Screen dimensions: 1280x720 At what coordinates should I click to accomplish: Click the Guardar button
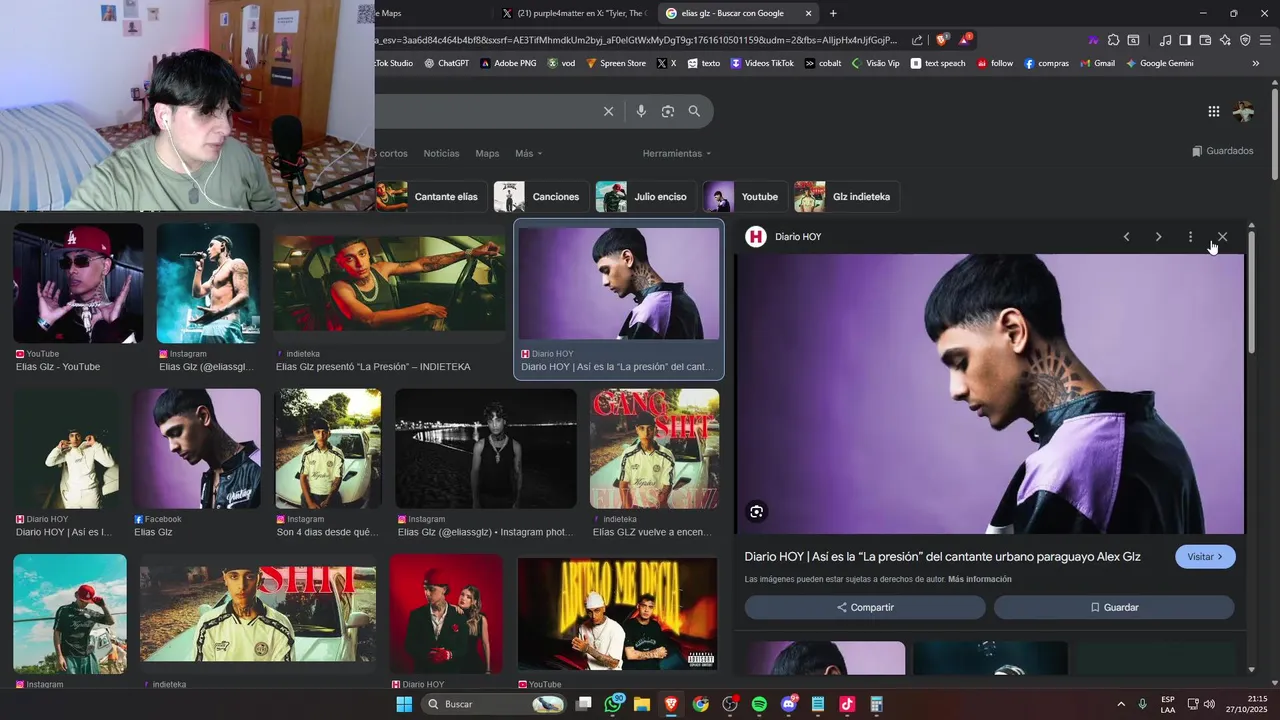(1114, 607)
